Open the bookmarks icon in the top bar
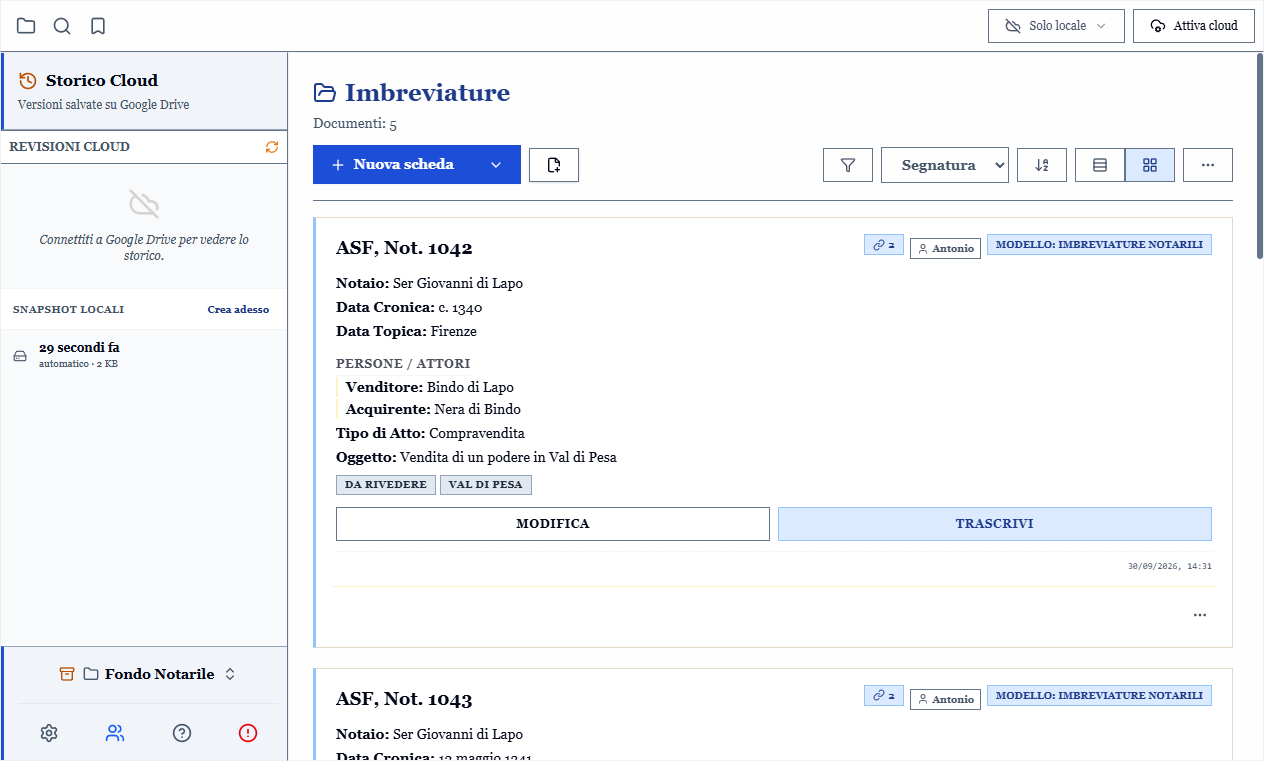This screenshot has width=1264, height=761. coord(98,26)
